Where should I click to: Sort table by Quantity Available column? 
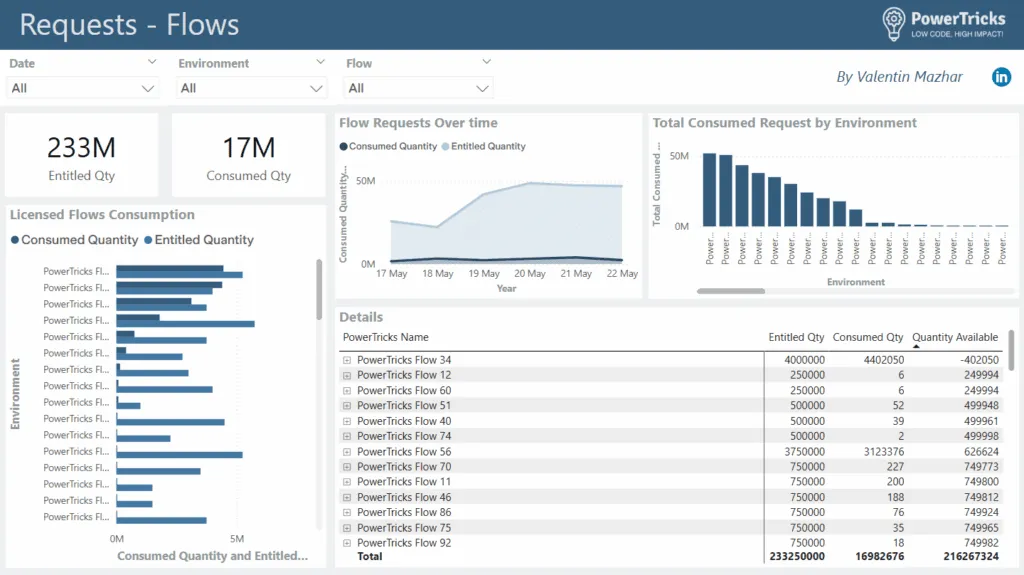point(955,337)
